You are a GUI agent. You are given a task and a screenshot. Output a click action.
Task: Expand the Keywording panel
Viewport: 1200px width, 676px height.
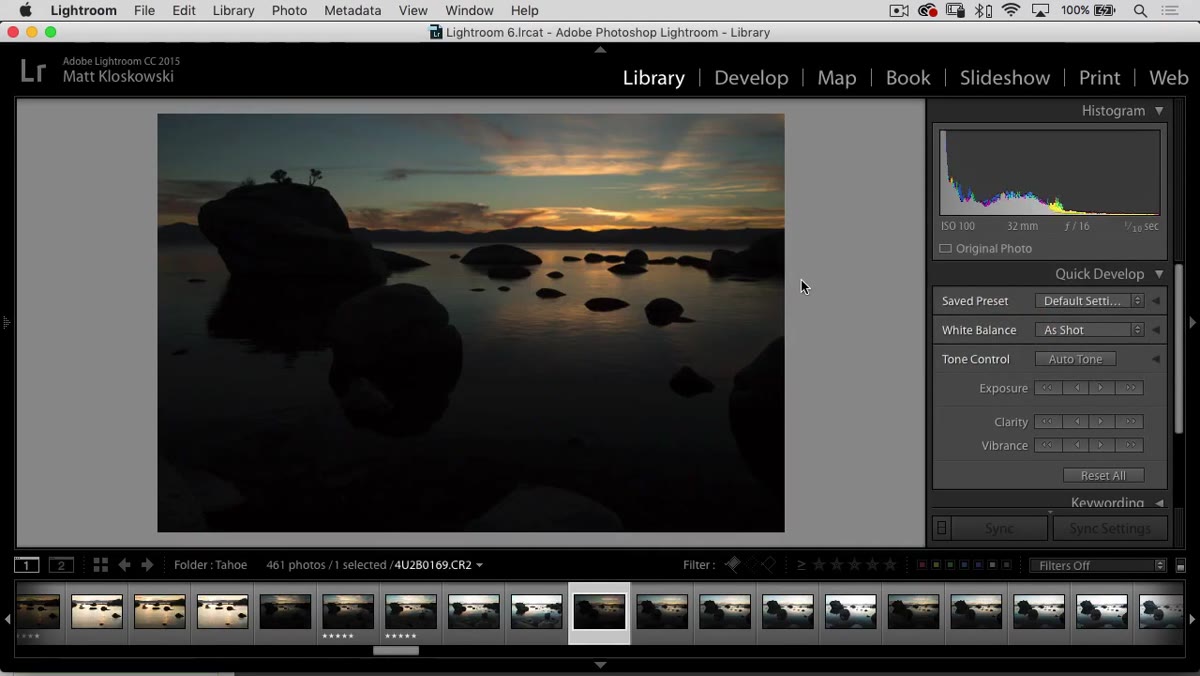(1159, 503)
